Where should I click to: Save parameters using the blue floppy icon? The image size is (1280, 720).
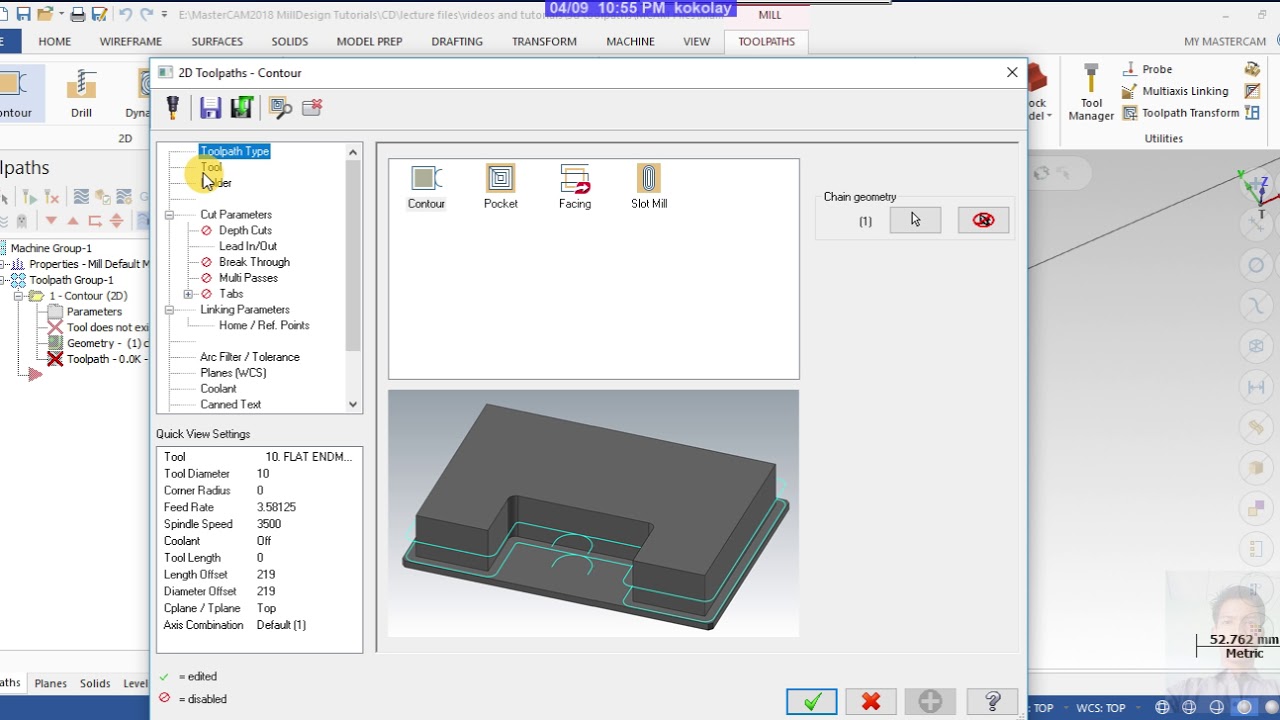tap(210, 108)
